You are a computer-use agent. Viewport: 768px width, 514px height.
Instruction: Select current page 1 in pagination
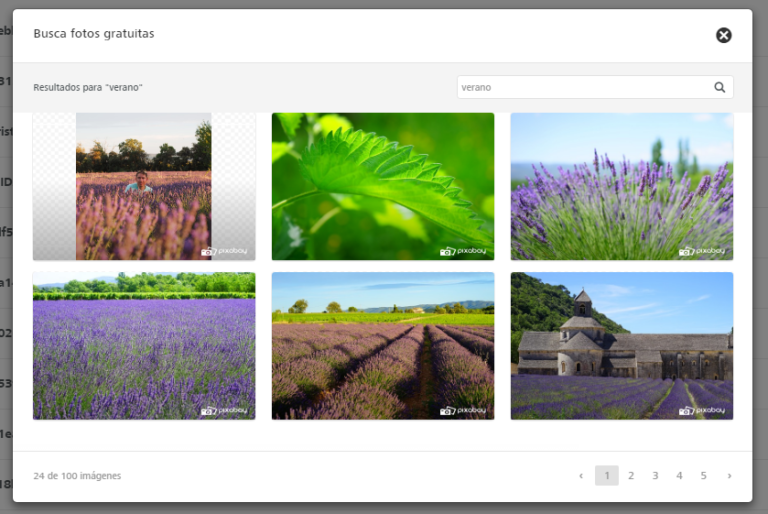coord(606,476)
